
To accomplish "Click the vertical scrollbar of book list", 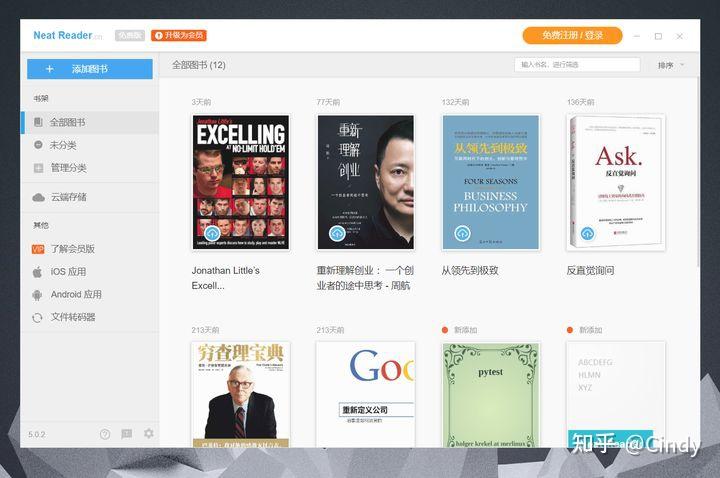I will 698,172.
